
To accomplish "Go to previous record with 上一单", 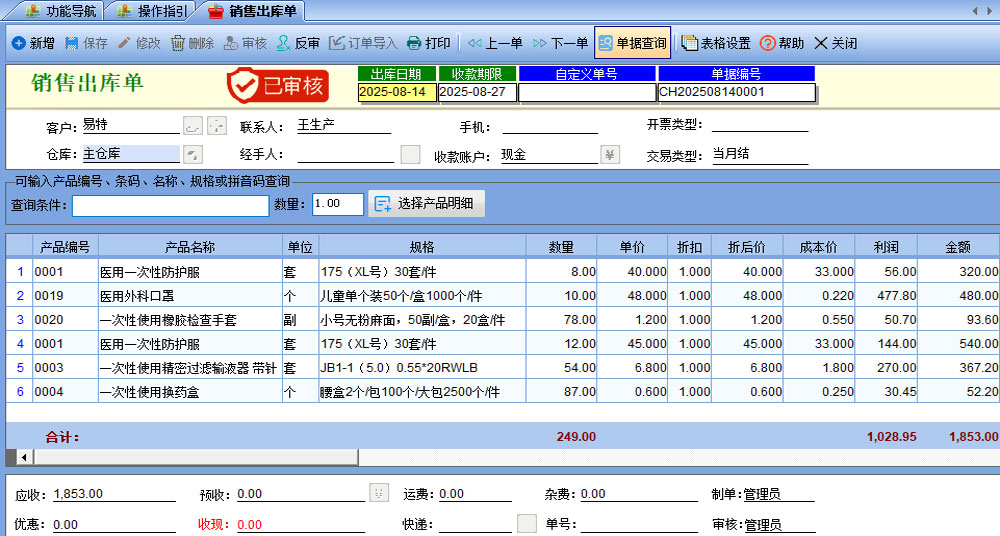I will point(495,43).
